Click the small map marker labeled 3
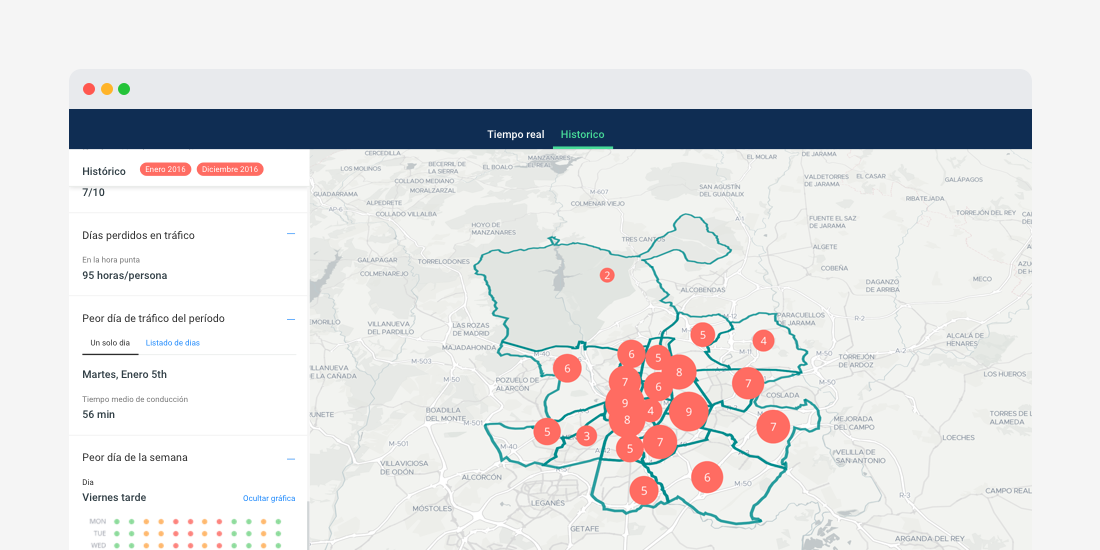 587,436
